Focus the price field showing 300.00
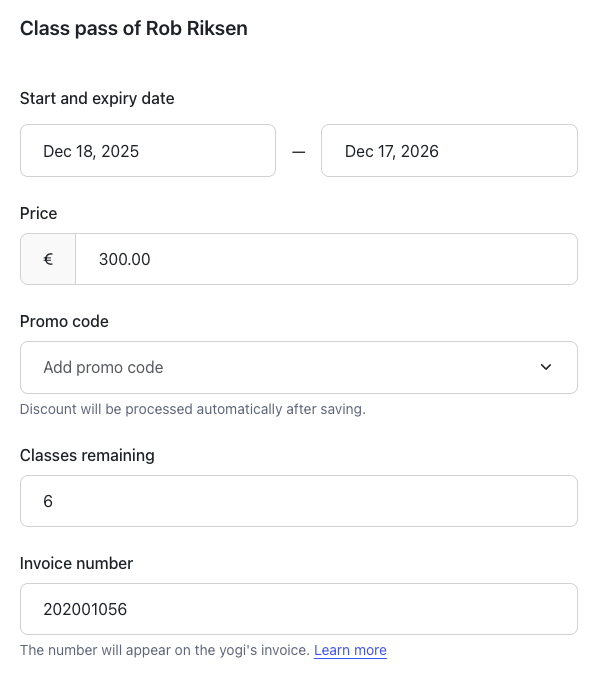Image resolution: width=602 pixels, height=676 pixels. coord(326,259)
